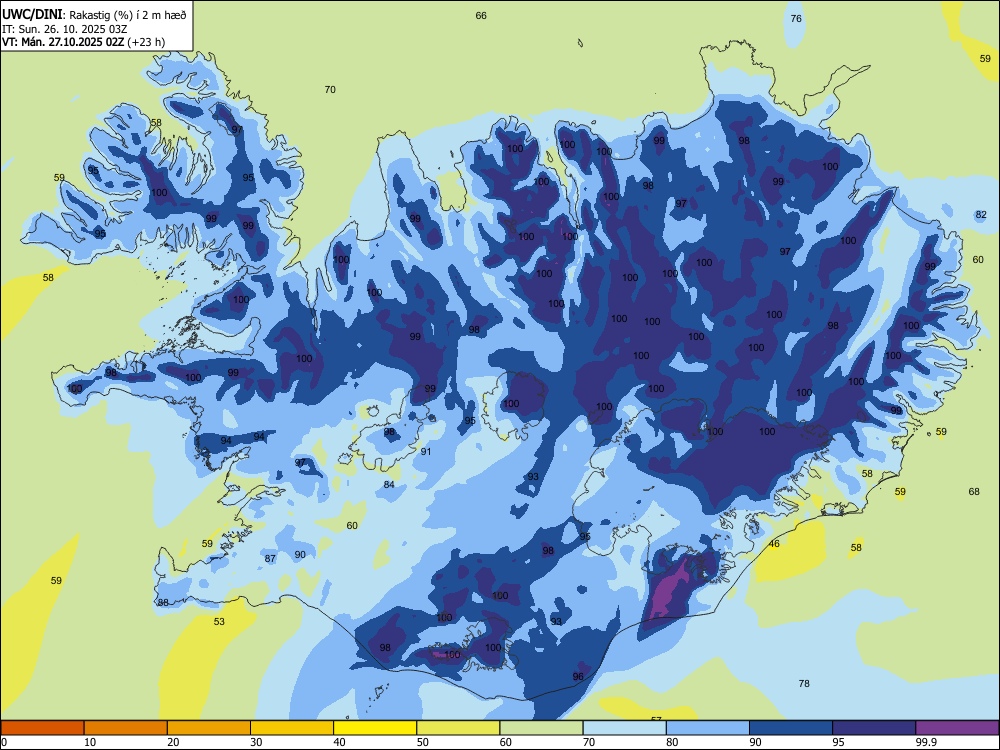This screenshot has width=1000, height=750.
Task: Click the title text 'UWC/DINI: Rakastig (%) í 2 m hæð'
Action: tap(94, 15)
